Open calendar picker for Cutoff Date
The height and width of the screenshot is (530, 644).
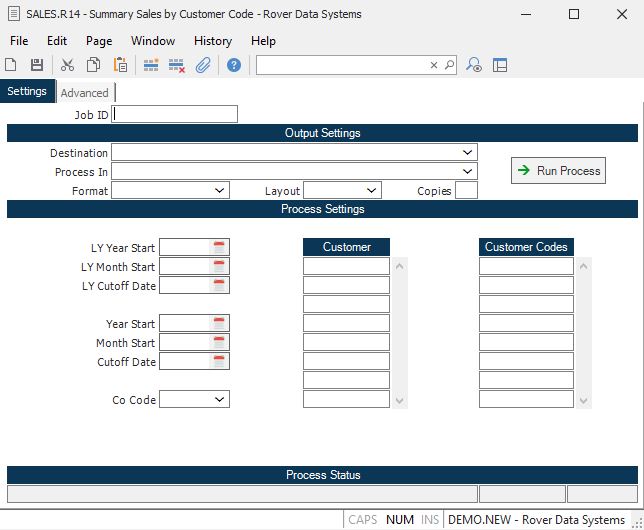click(x=219, y=361)
